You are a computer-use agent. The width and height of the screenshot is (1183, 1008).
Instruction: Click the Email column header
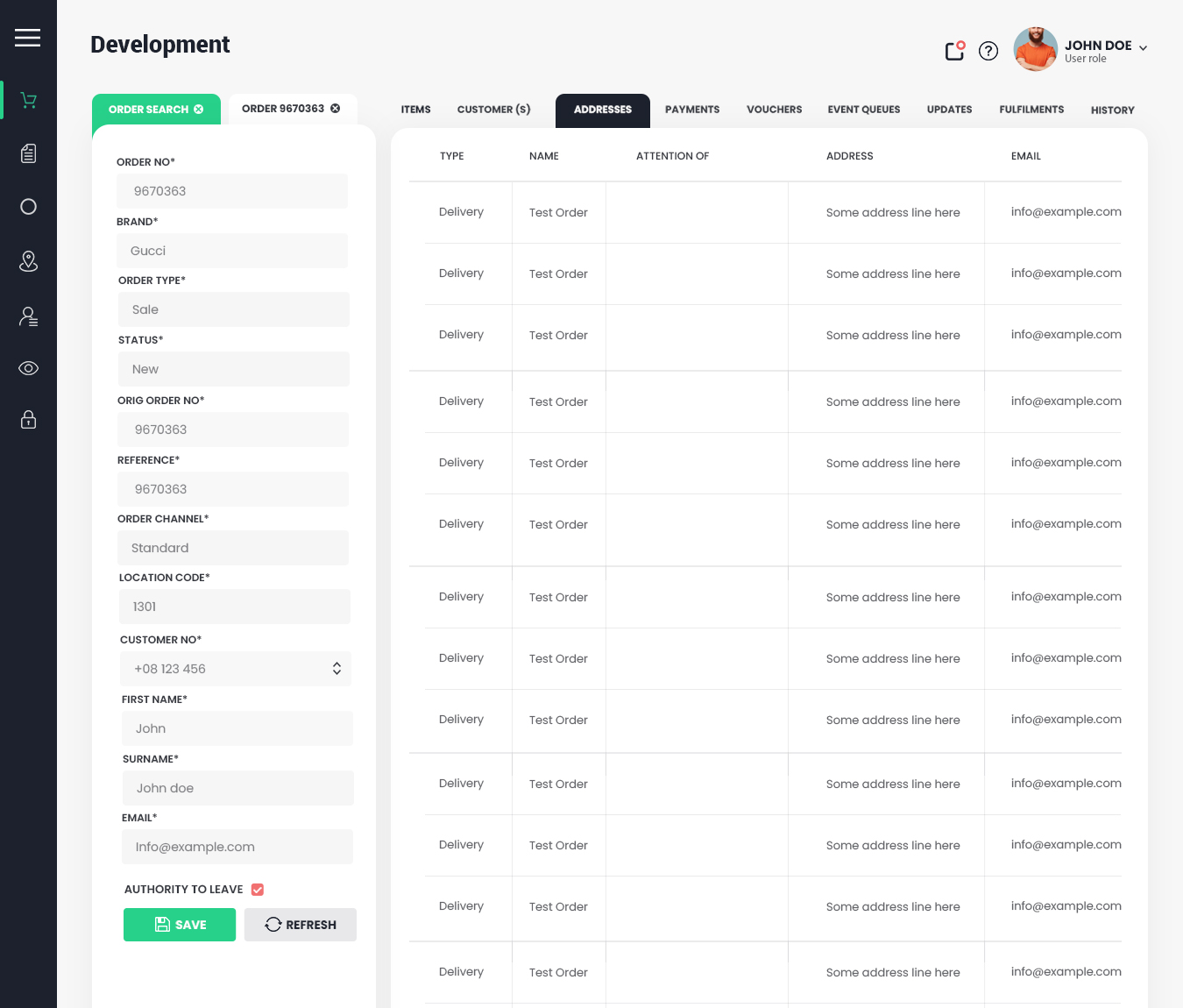point(1026,156)
